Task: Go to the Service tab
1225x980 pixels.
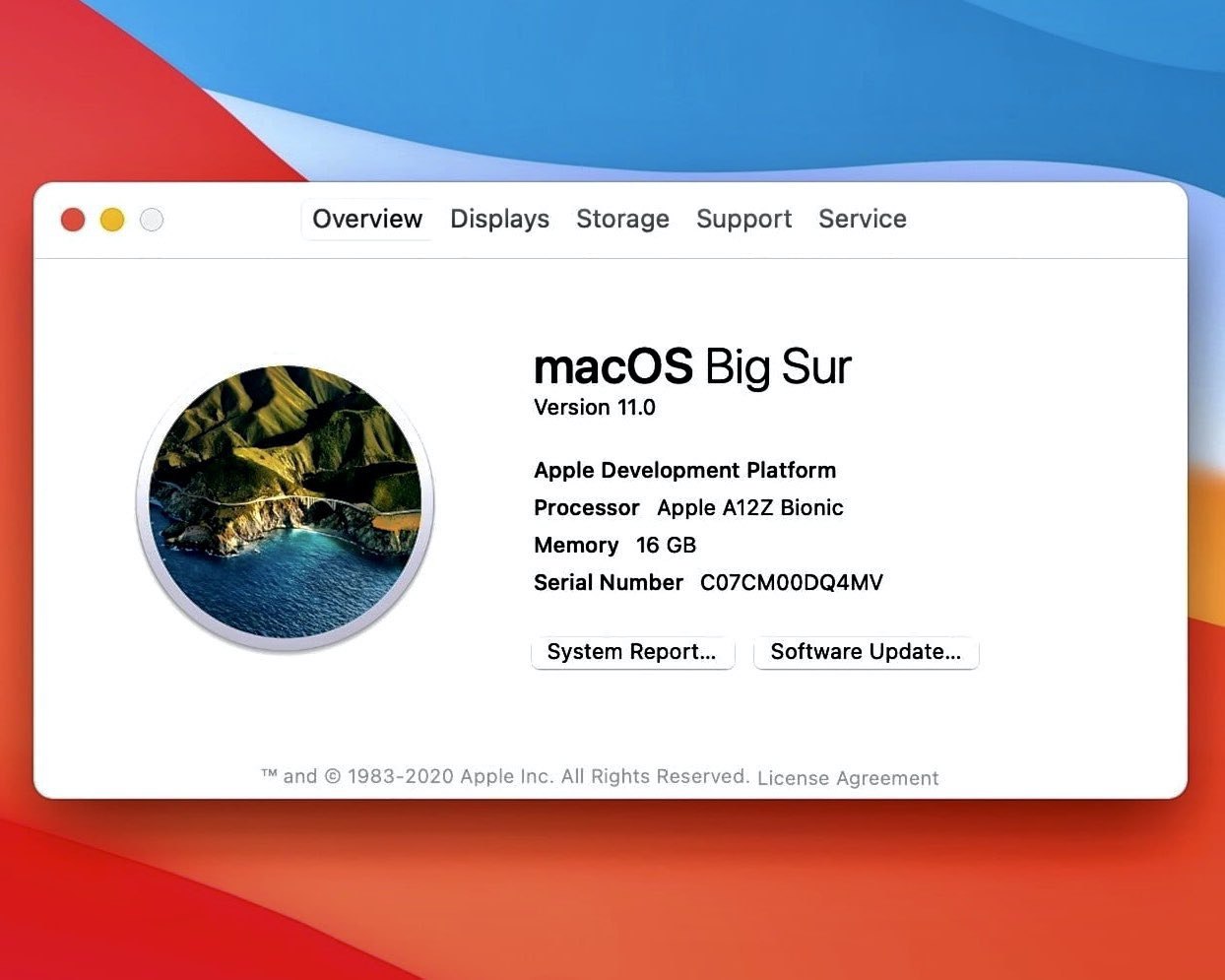Action: (x=862, y=219)
